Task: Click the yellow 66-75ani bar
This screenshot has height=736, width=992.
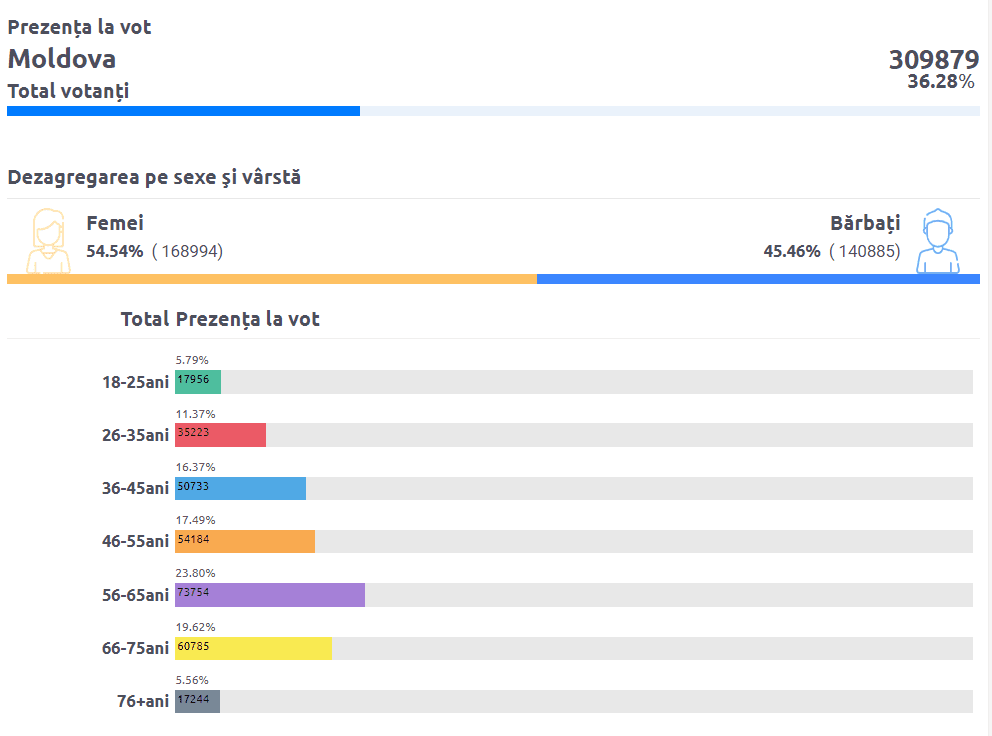Action: pos(253,648)
